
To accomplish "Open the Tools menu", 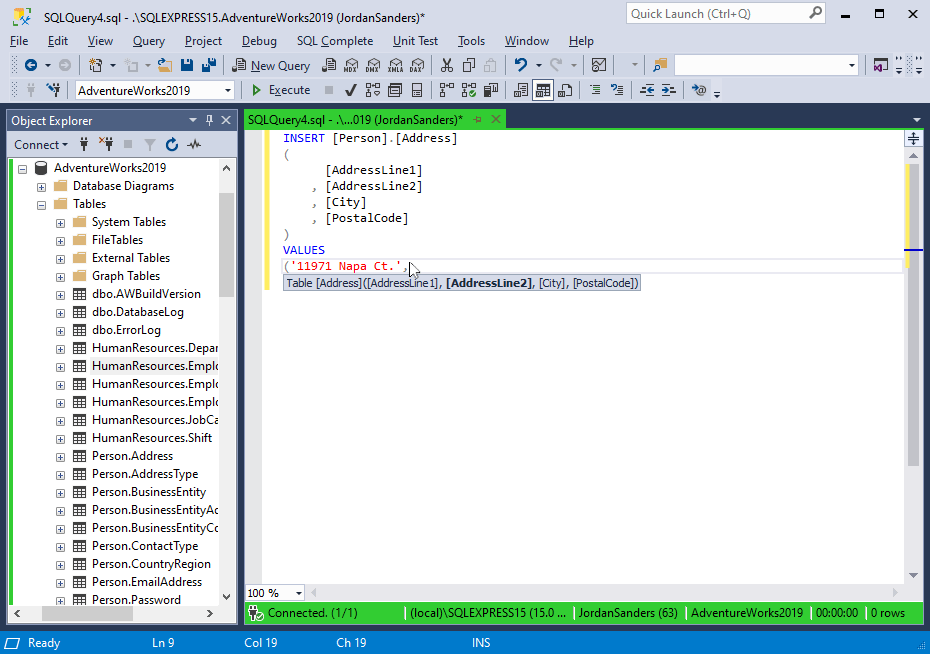I will pyautogui.click(x=471, y=41).
